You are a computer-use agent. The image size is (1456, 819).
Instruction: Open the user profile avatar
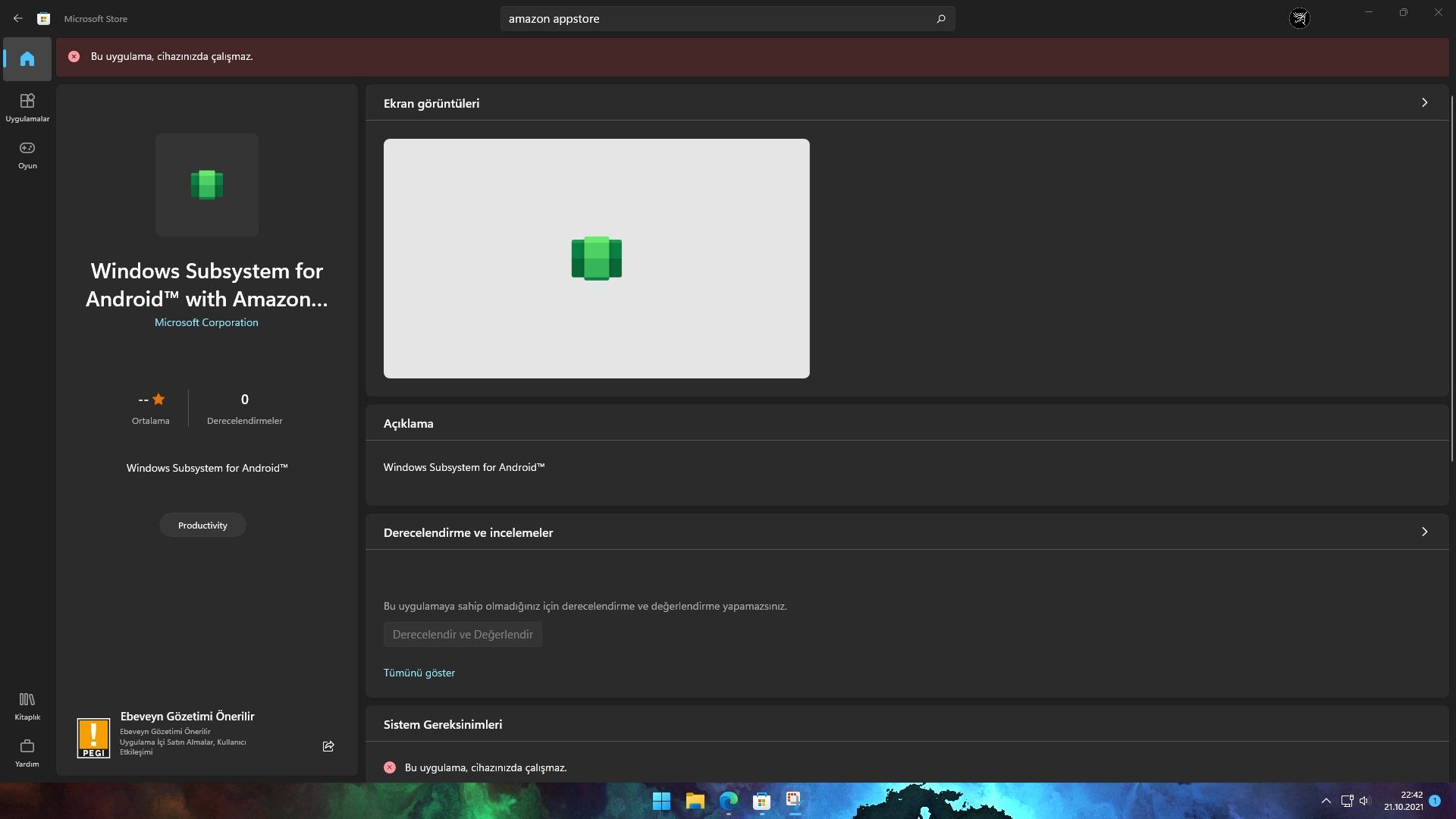coord(1299,18)
